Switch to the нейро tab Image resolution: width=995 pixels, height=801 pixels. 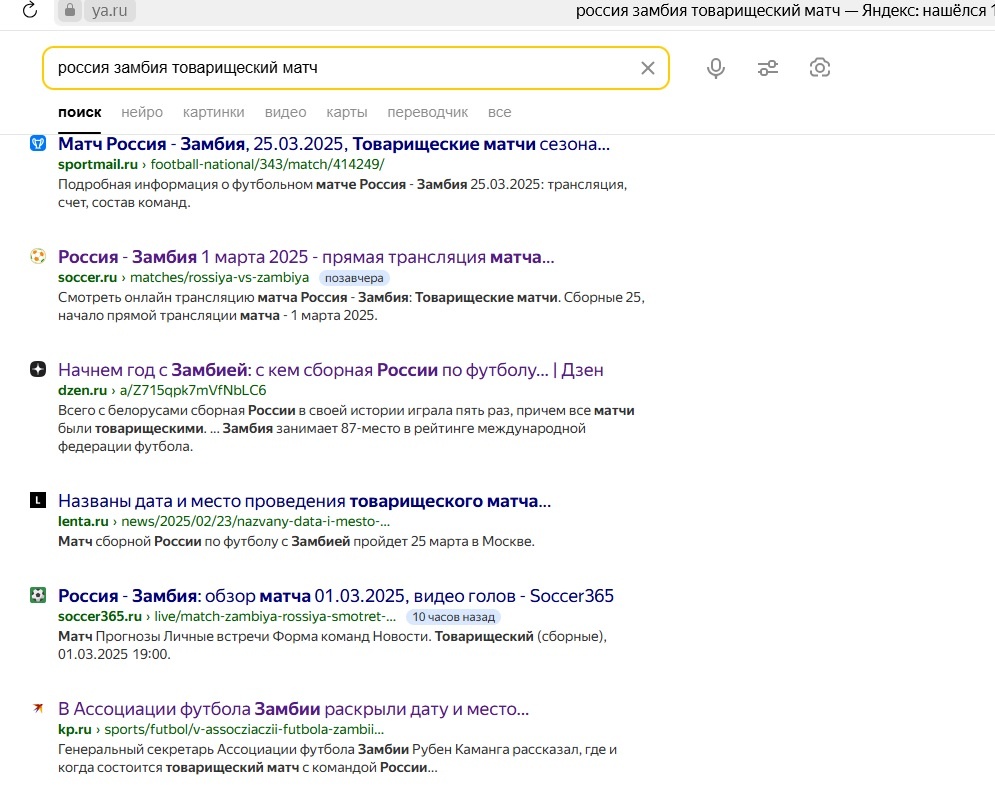click(x=142, y=112)
